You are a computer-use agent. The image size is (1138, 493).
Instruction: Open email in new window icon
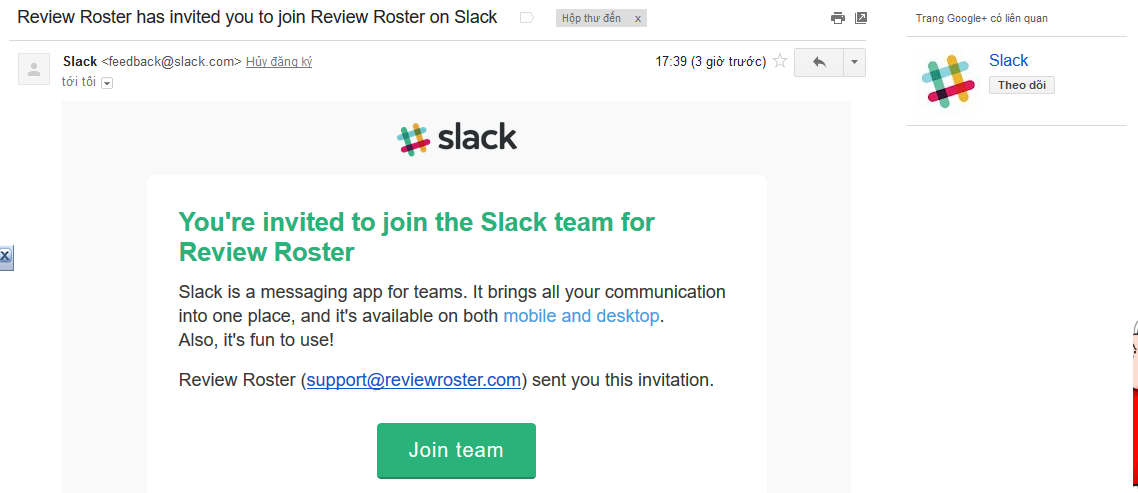point(861,18)
